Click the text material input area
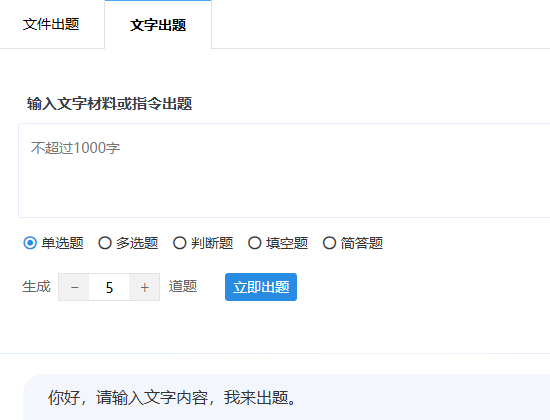Viewport: 550px width, 420px height. coord(284,171)
